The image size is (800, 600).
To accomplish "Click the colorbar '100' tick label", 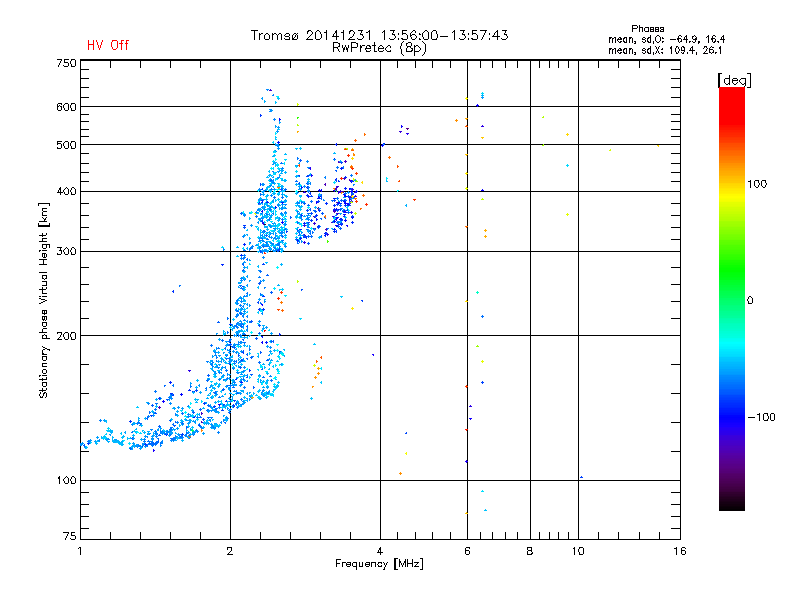I will pos(757,184).
